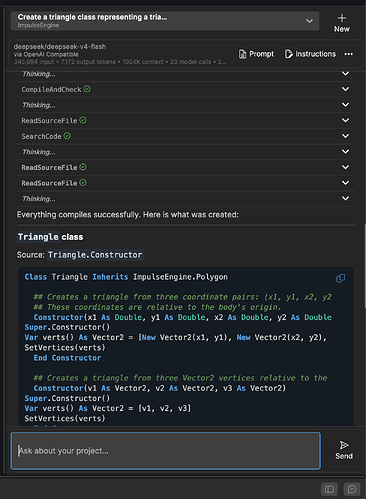Open the three-dot more options menu
The image size is (366, 499).
(x=349, y=54)
